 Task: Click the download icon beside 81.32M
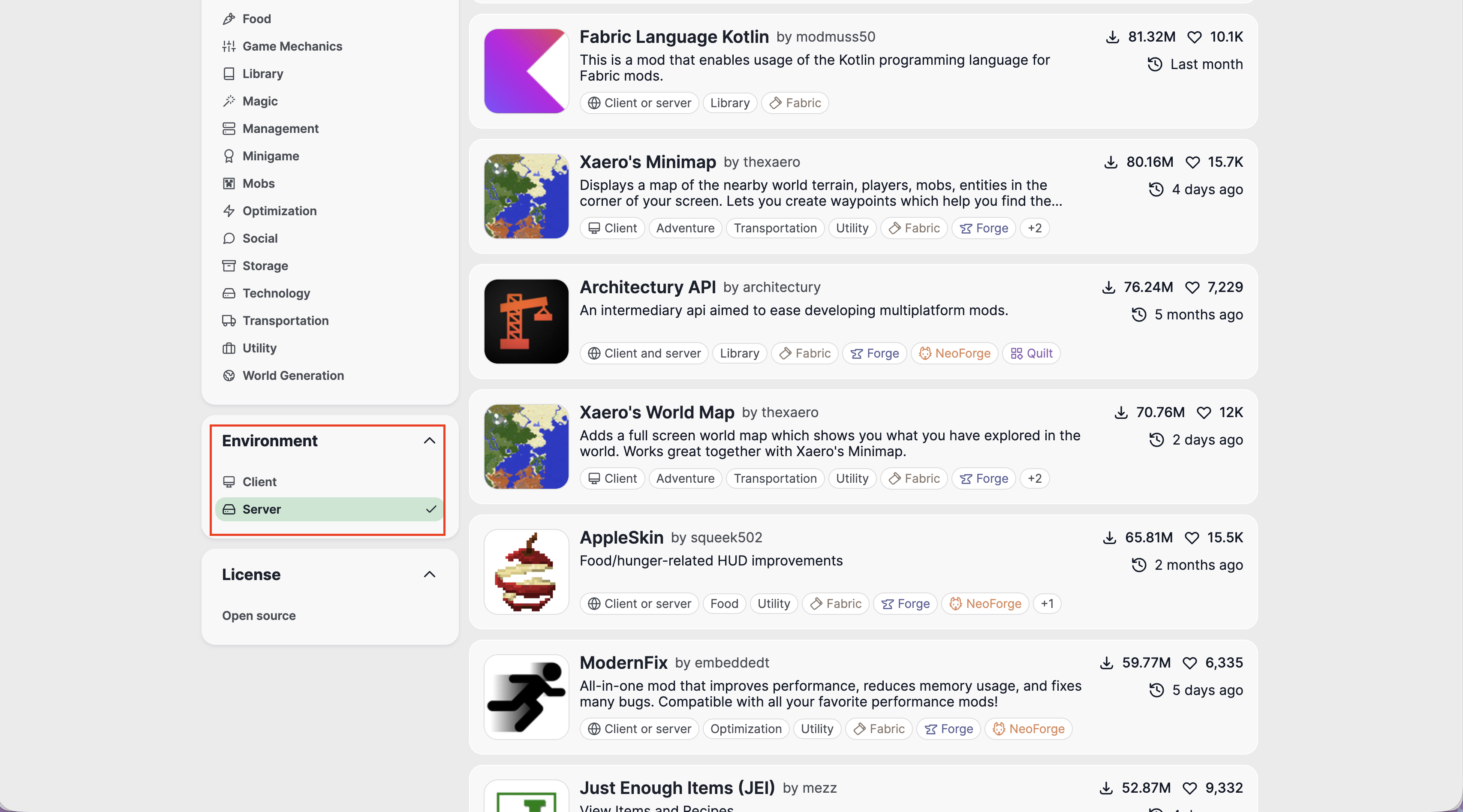(1113, 37)
